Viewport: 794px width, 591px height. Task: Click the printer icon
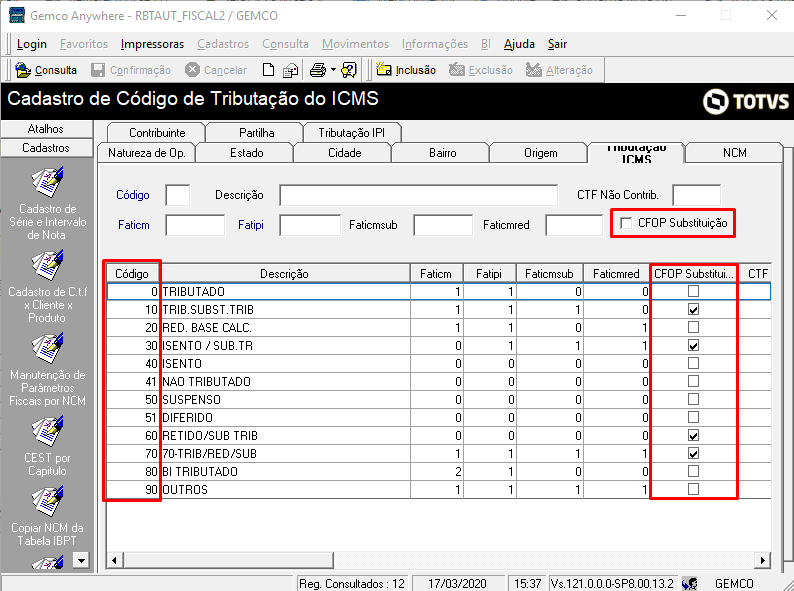tap(318, 70)
